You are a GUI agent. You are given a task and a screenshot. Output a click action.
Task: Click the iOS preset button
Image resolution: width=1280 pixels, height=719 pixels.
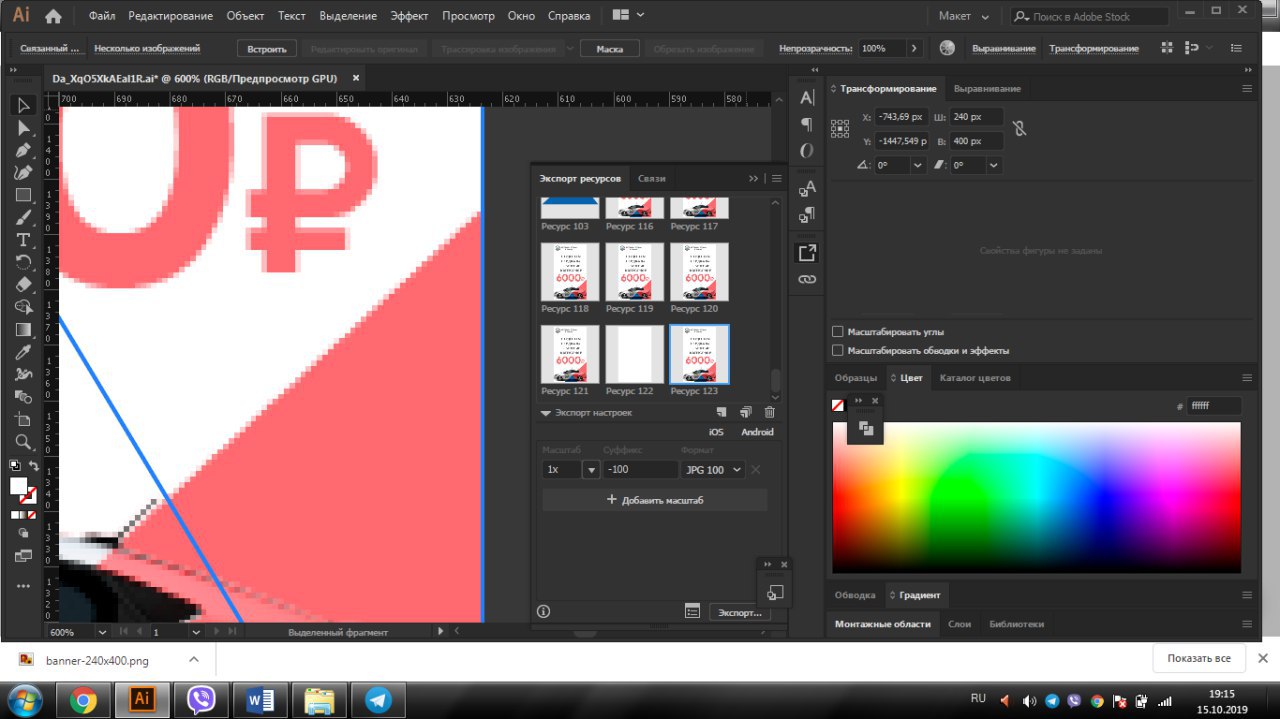(716, 432)
